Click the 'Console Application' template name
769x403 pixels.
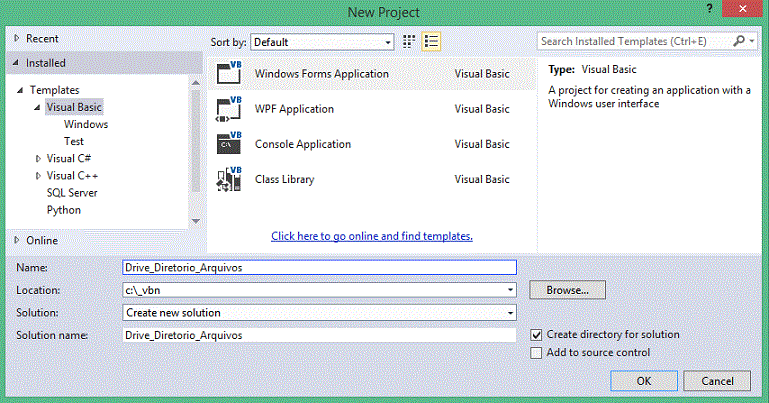tap(303, 144)
